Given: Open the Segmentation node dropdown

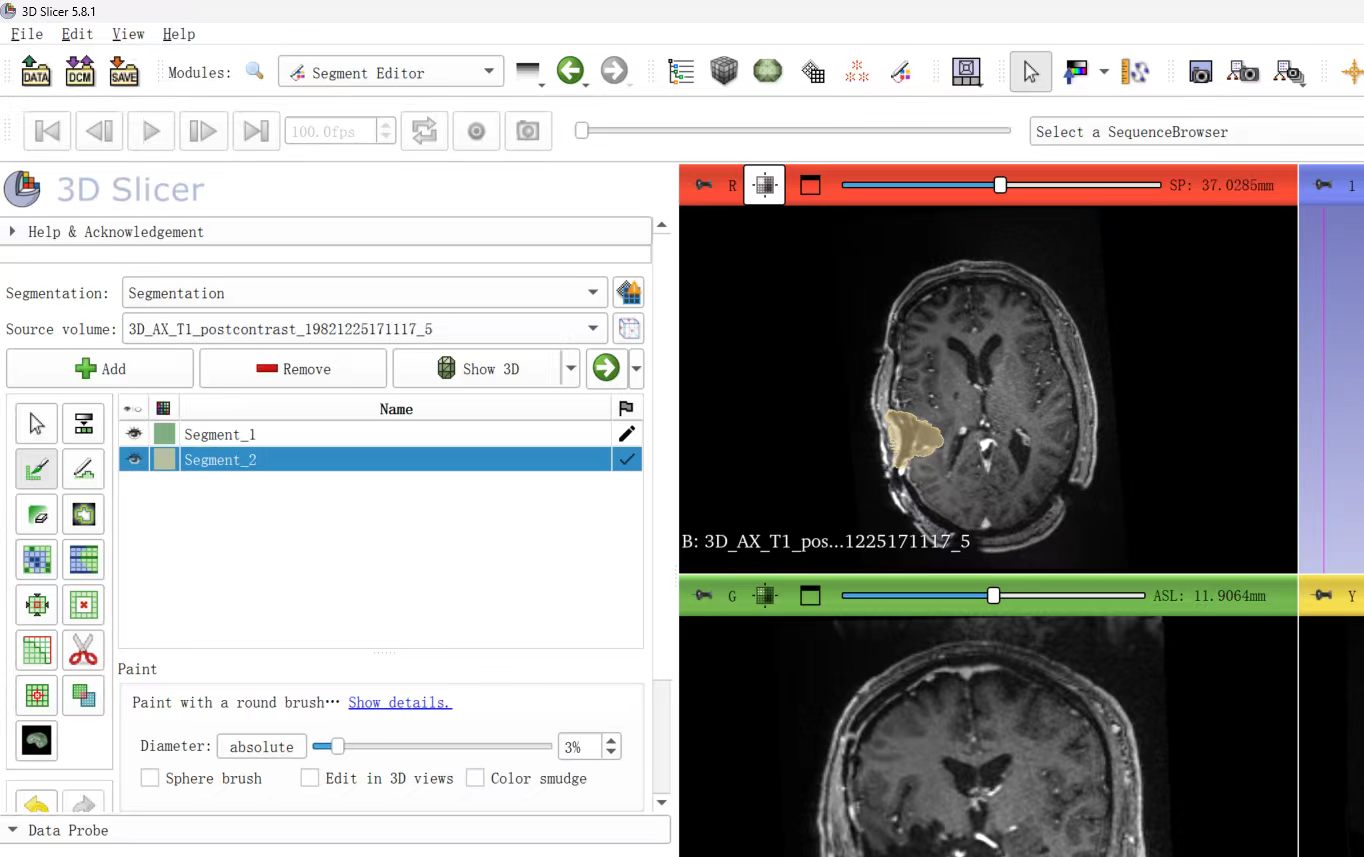Looking at the screenshot, I should [x=365, y=293].
